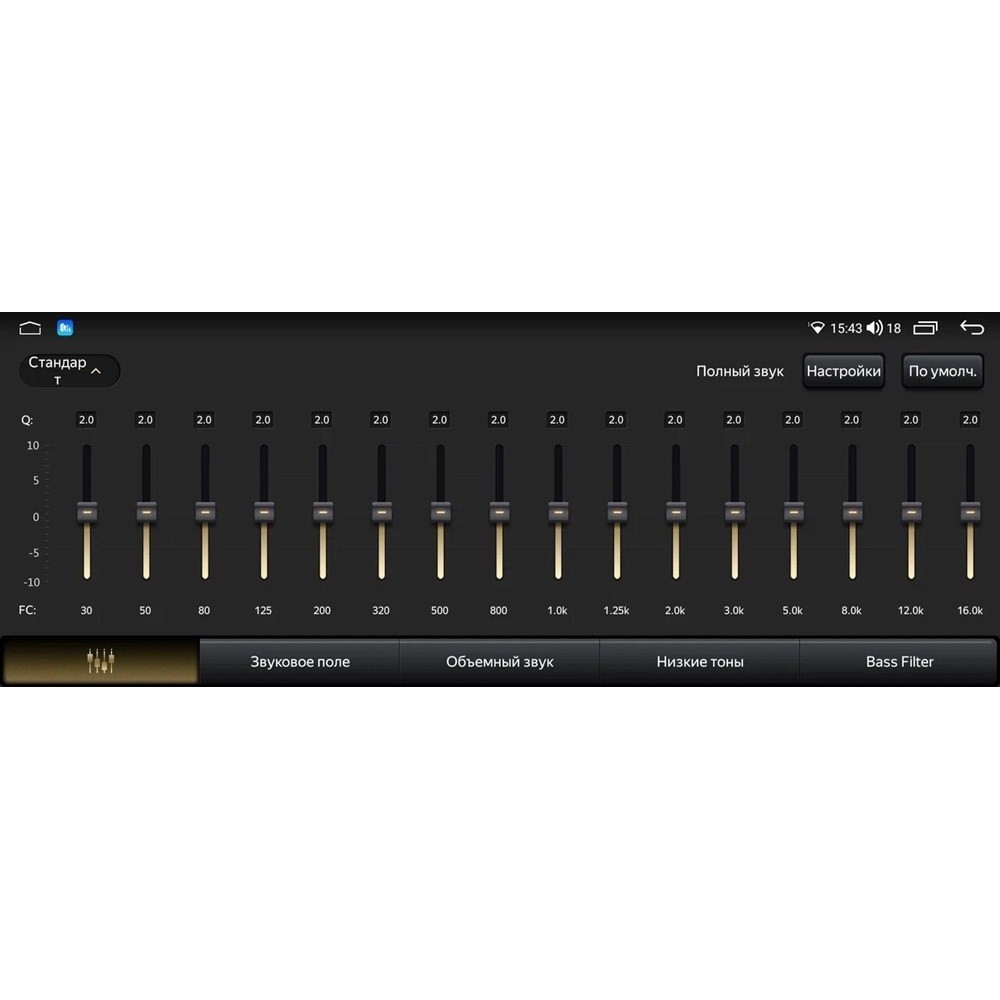Click the 16.0k band slider handle

tap(970, 512)
